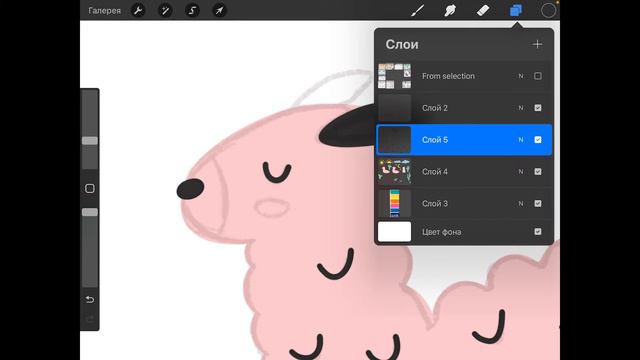
Task: Open blend mode N of Слой 5
Action: click(521, 140)
